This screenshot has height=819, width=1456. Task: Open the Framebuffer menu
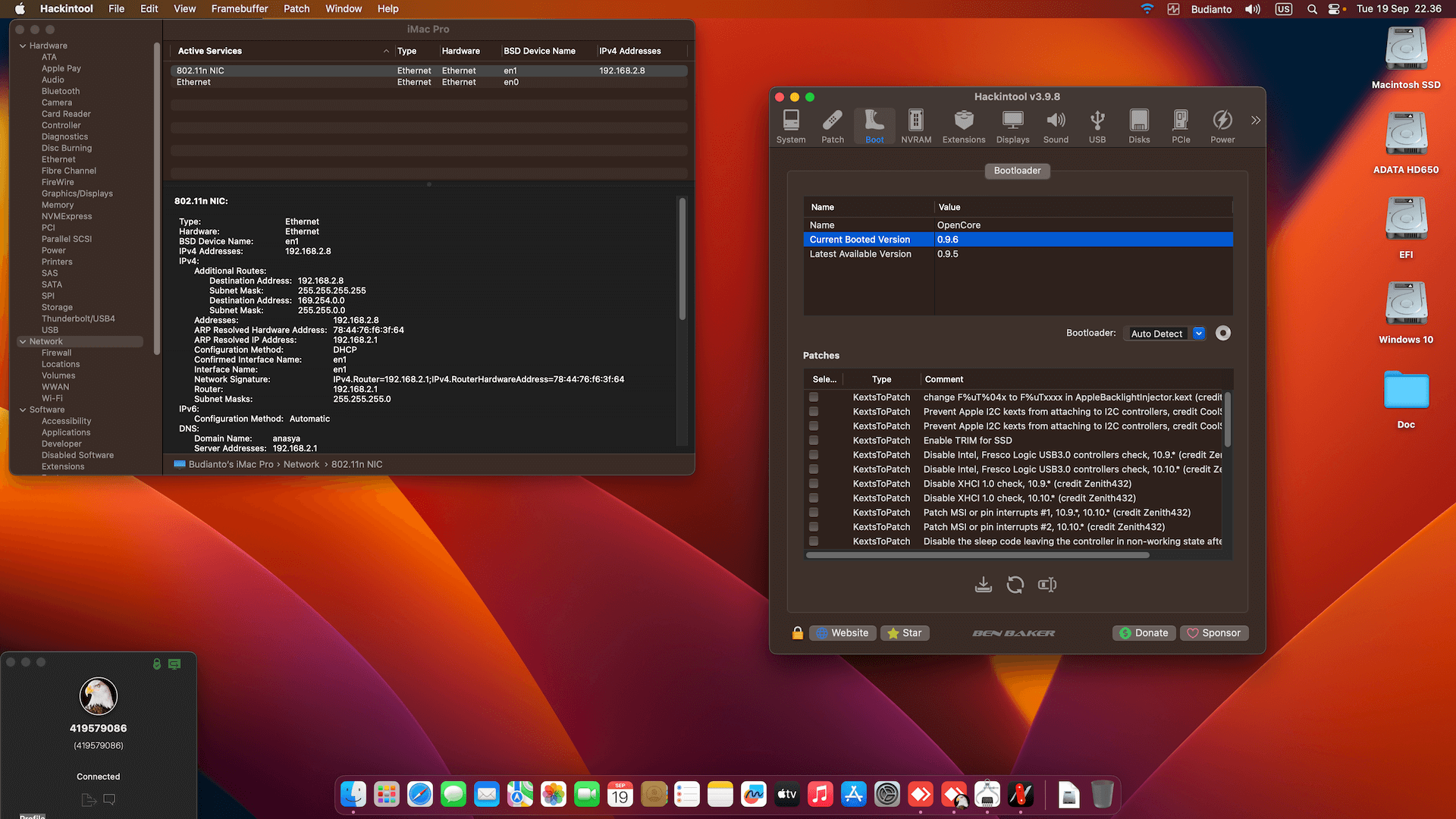point(239,9)
